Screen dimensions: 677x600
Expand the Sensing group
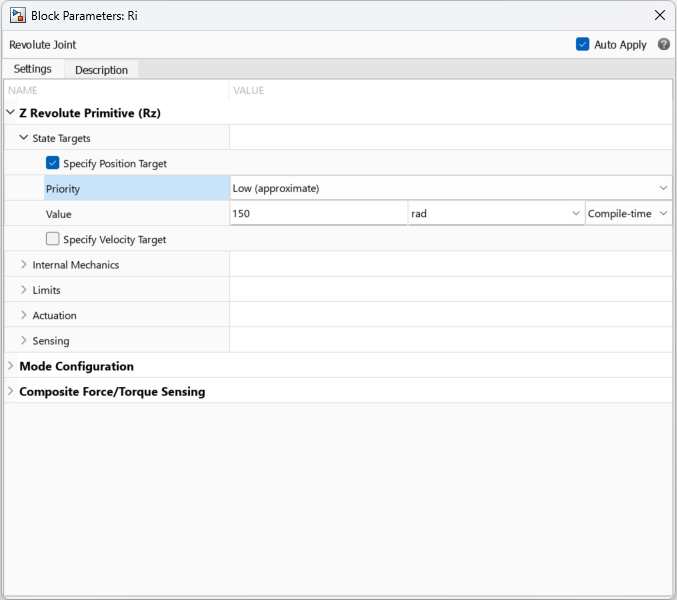click(x=23, y=341)
